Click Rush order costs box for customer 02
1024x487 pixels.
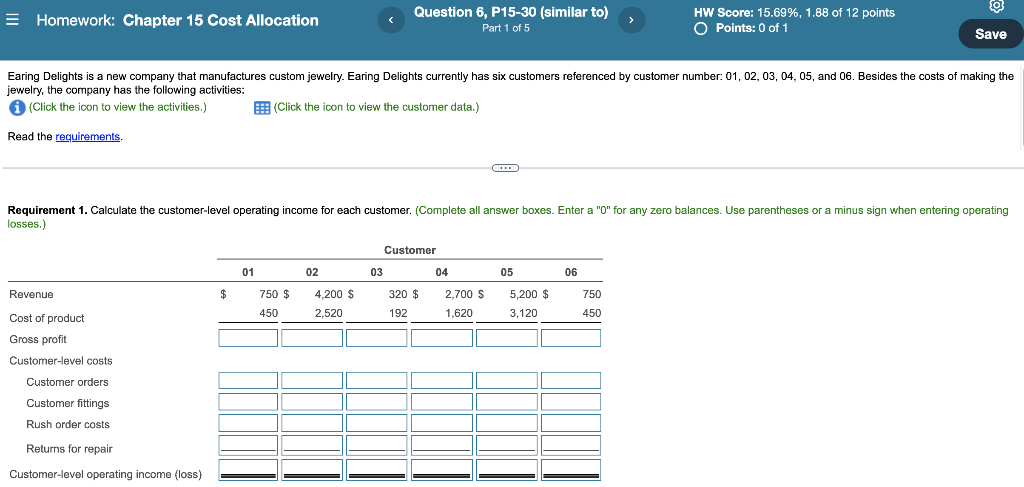pos(312,423)
